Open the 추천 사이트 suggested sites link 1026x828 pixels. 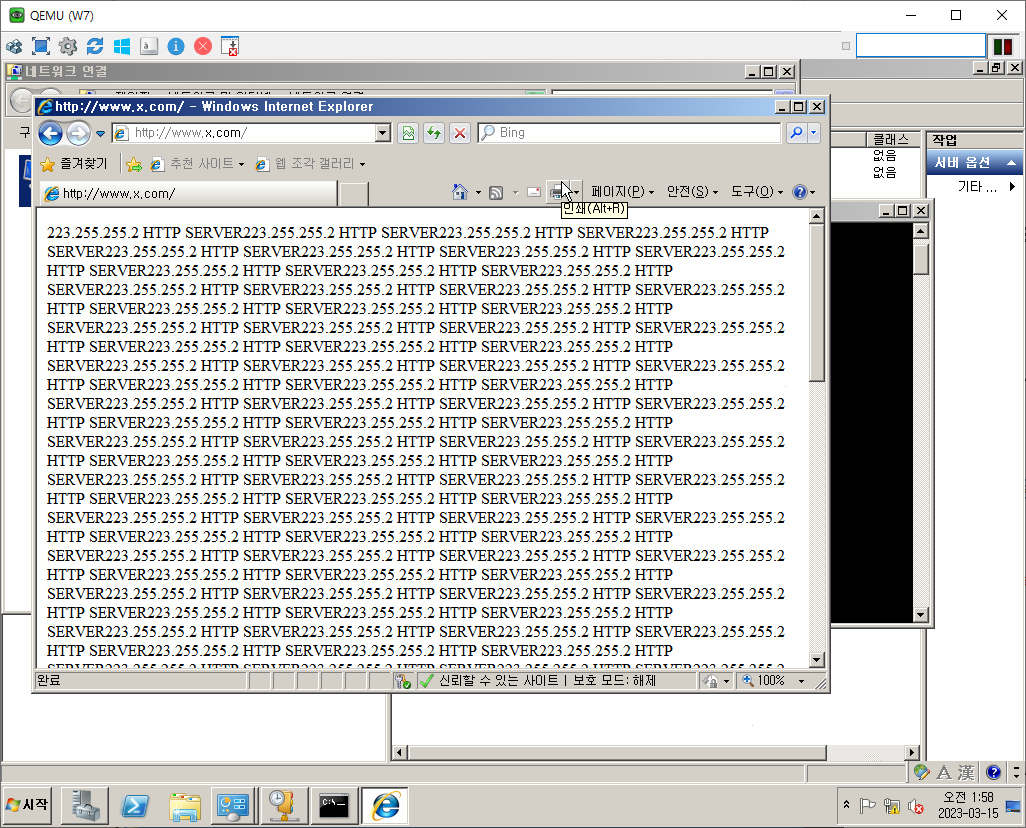[196, 164]
